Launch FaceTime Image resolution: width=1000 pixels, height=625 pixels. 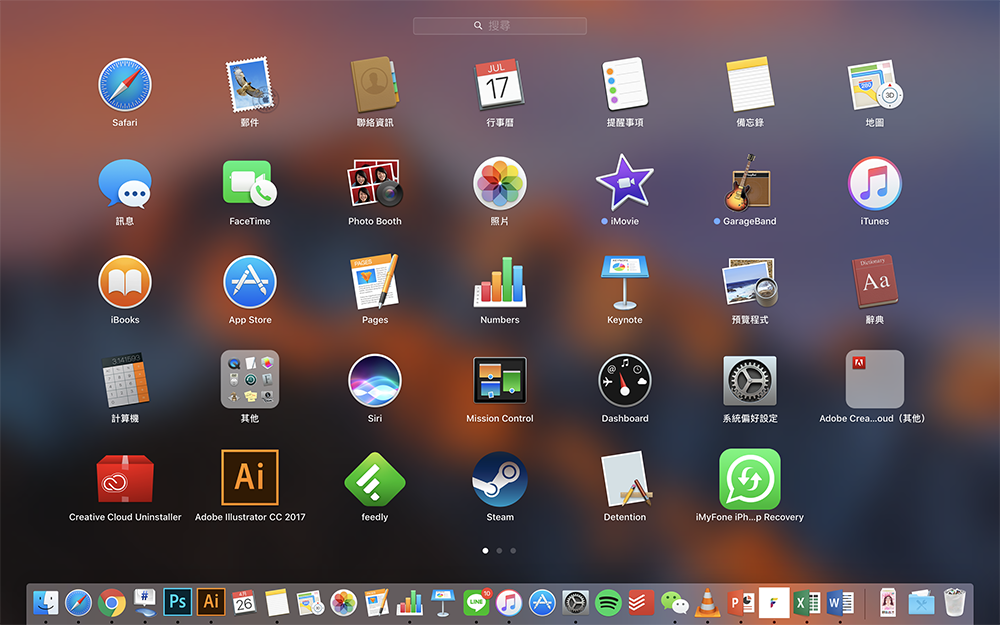(x=250, y=184)
